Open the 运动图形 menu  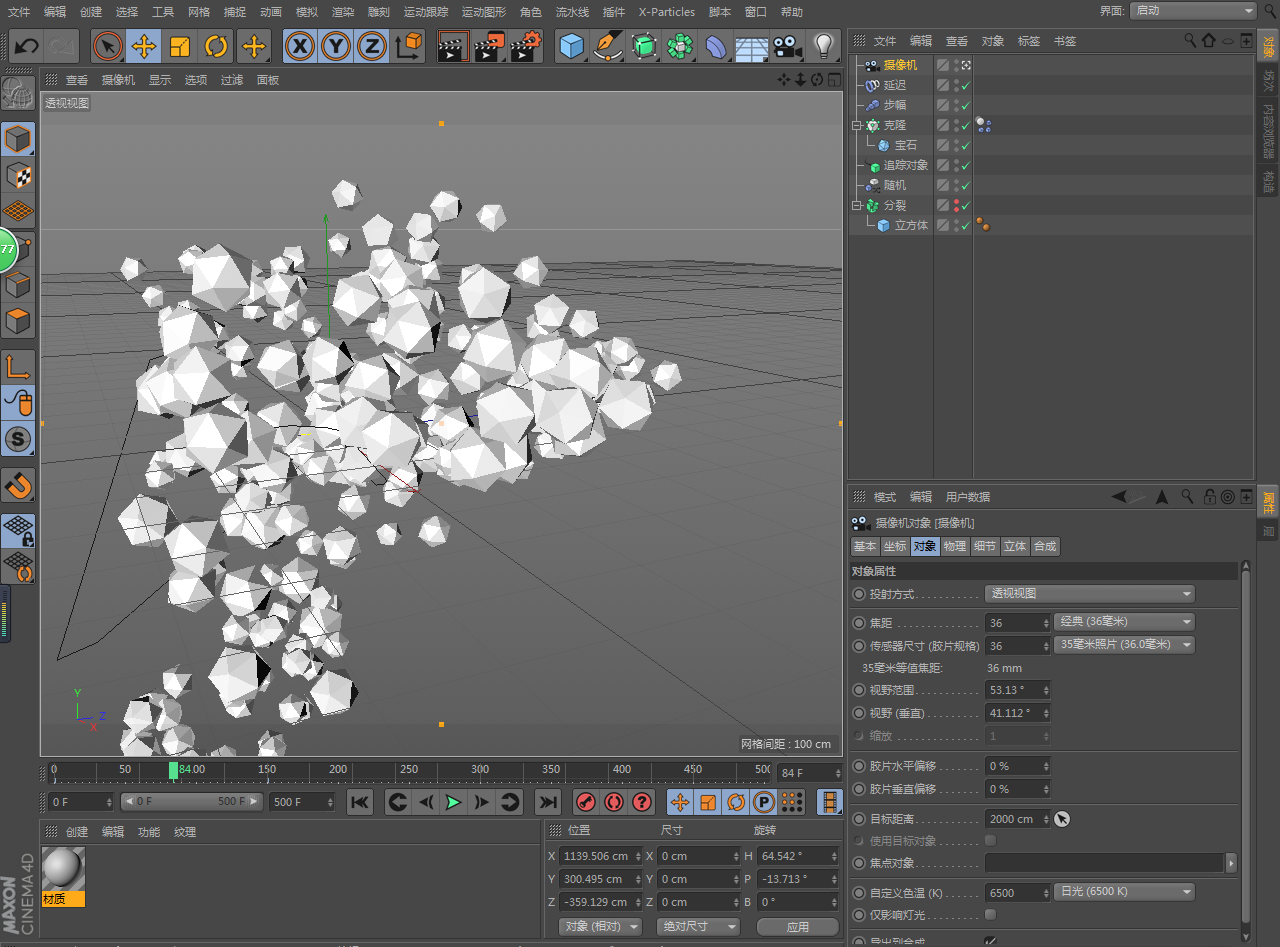[485, 12]
